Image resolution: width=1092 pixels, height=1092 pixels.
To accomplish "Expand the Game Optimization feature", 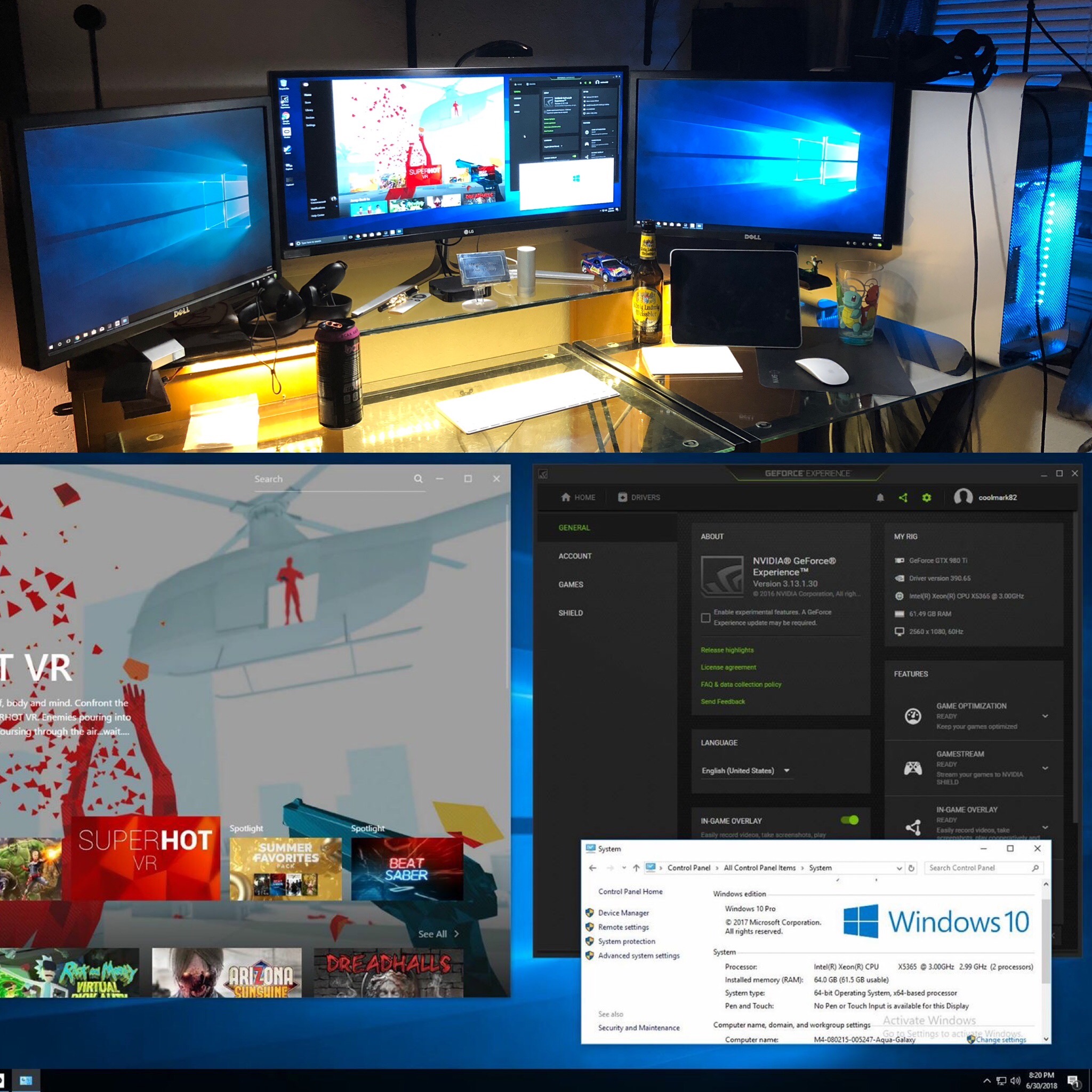I will coord(1045,716).
